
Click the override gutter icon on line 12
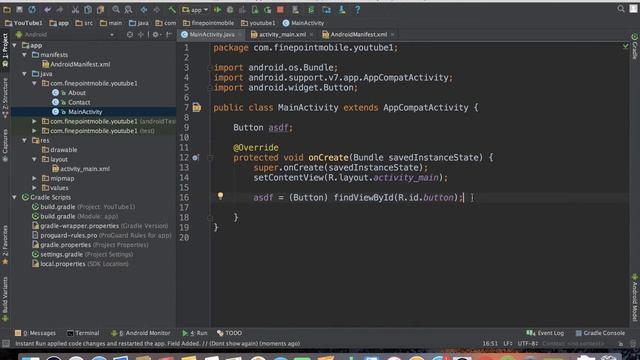point(196,158)
